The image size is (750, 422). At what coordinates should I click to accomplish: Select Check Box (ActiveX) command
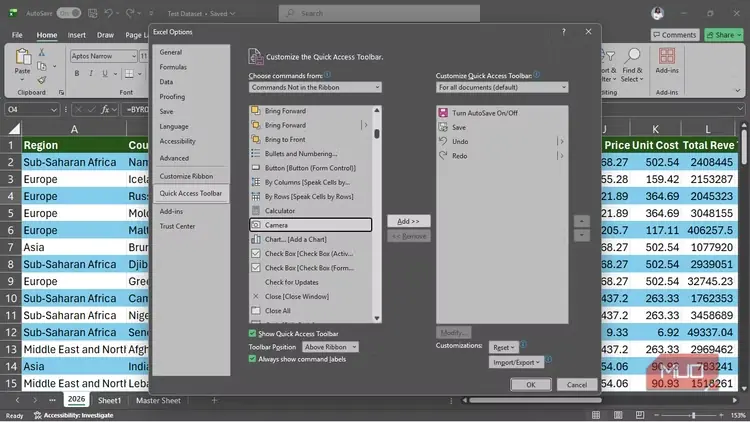[310, 254]
